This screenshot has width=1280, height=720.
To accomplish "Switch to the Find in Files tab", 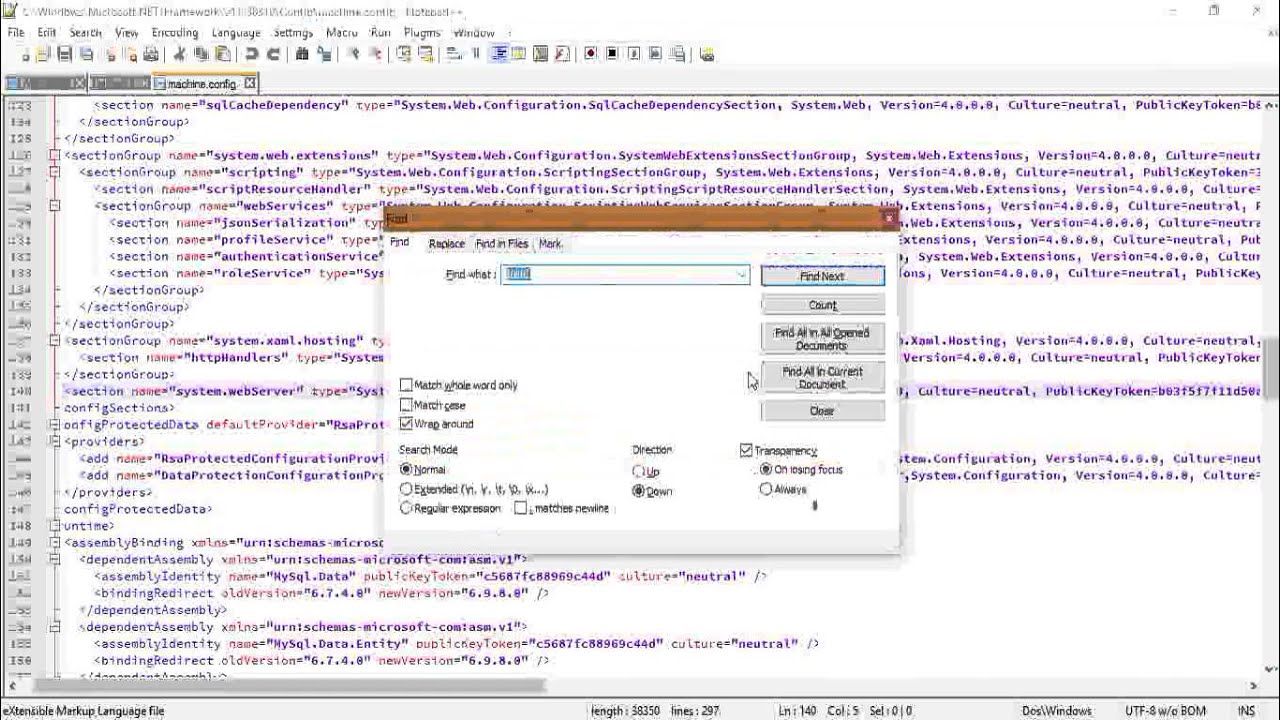I will 501,244.
